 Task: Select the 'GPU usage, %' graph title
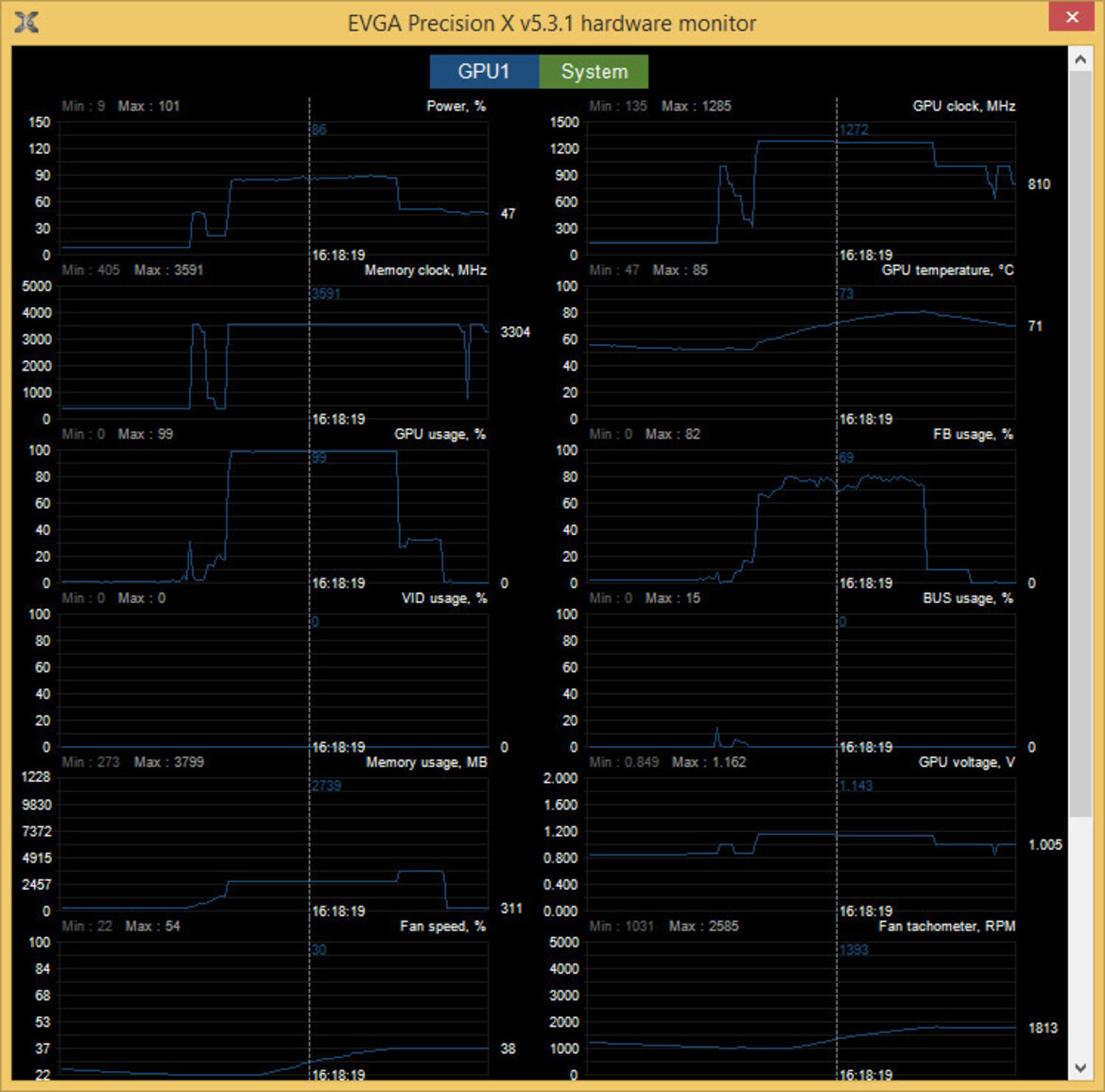click(x=440, y=434)
